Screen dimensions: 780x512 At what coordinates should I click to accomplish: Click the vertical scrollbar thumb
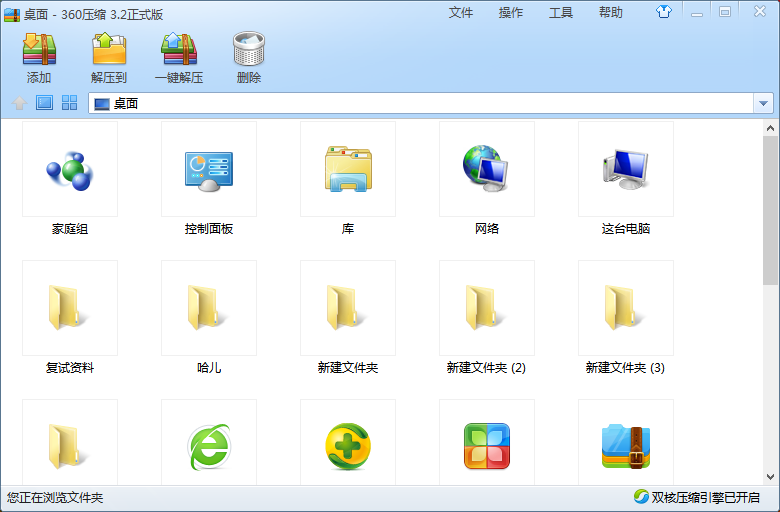point(771,210)
